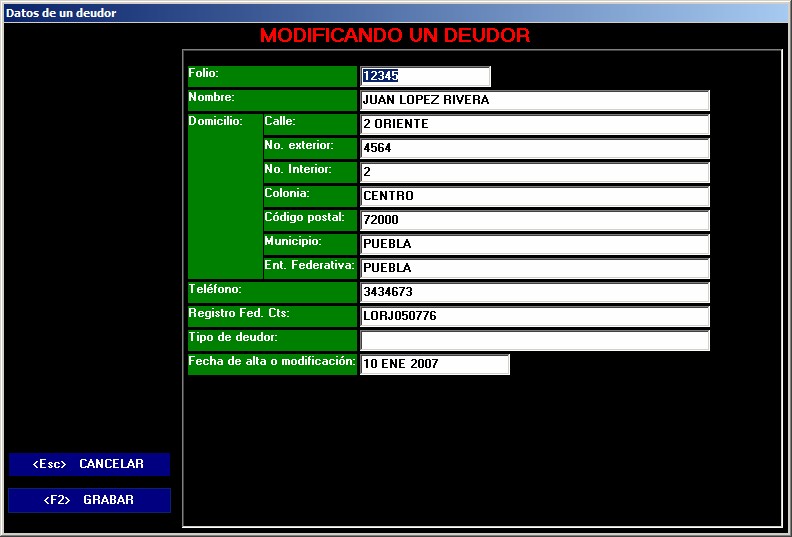Edit the No. exterior field value 4564
Image resolution: width=792 pixels, height=537 pixels.
[x=535, y=149]
